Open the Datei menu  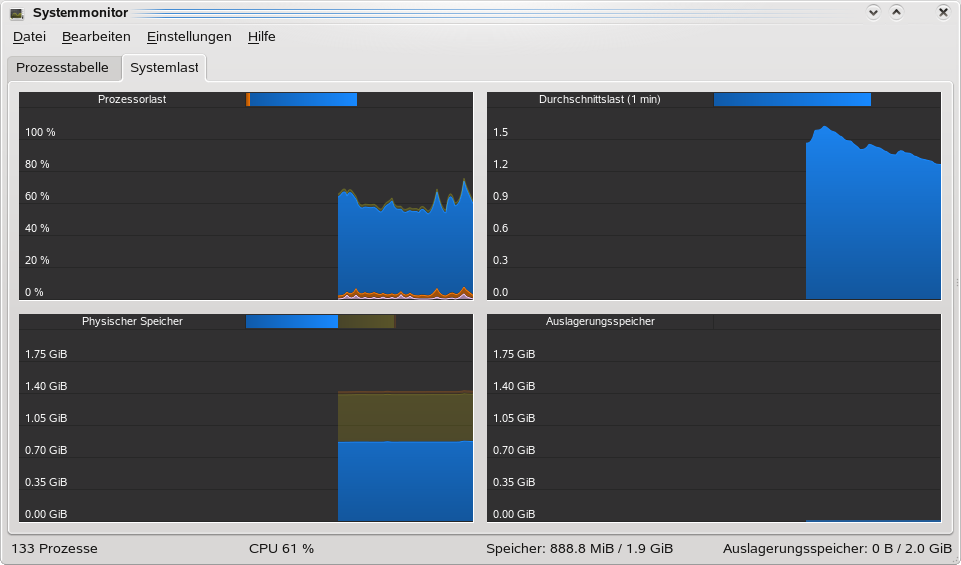[29, 37]
